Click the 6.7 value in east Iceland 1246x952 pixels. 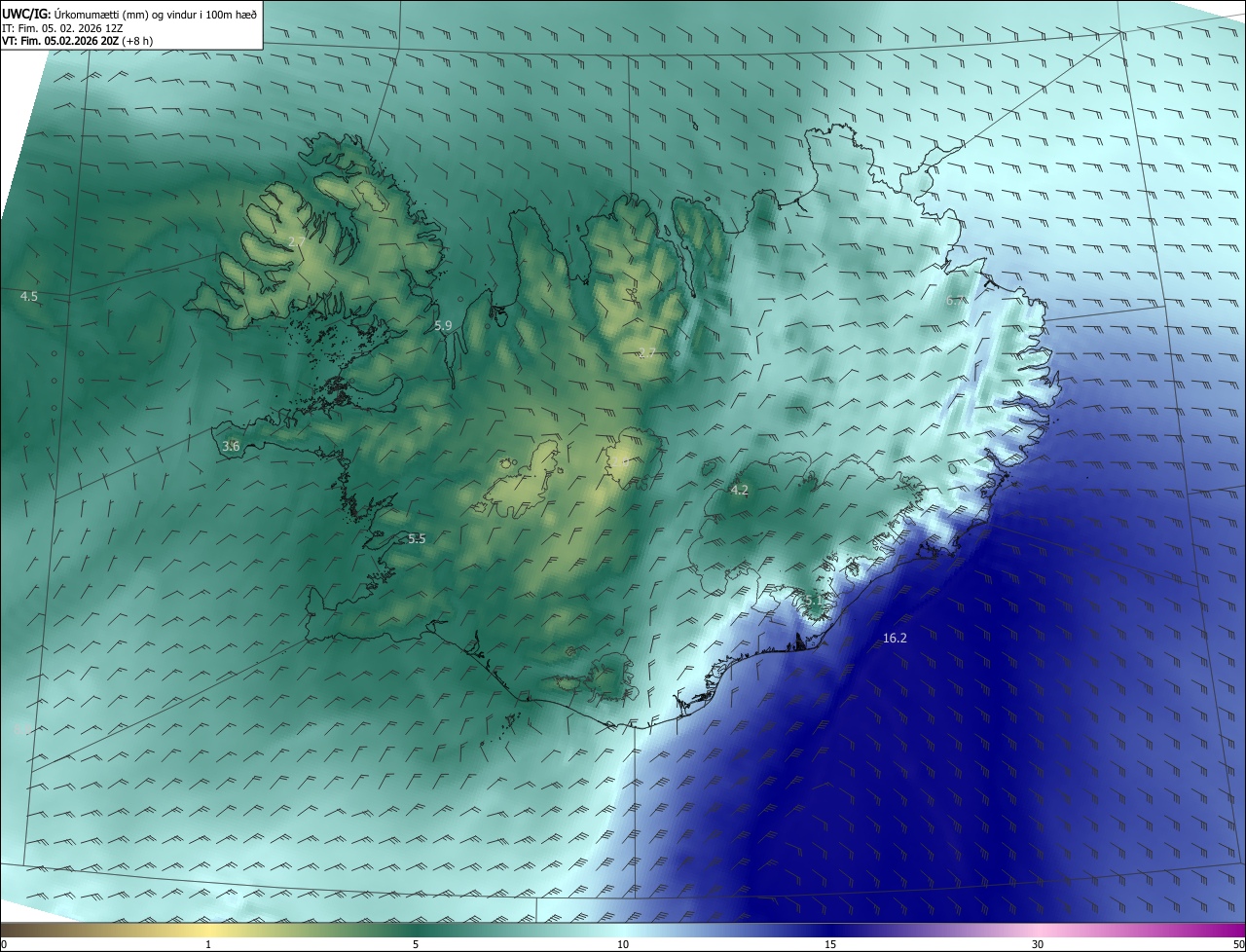[x=955, y=301]
